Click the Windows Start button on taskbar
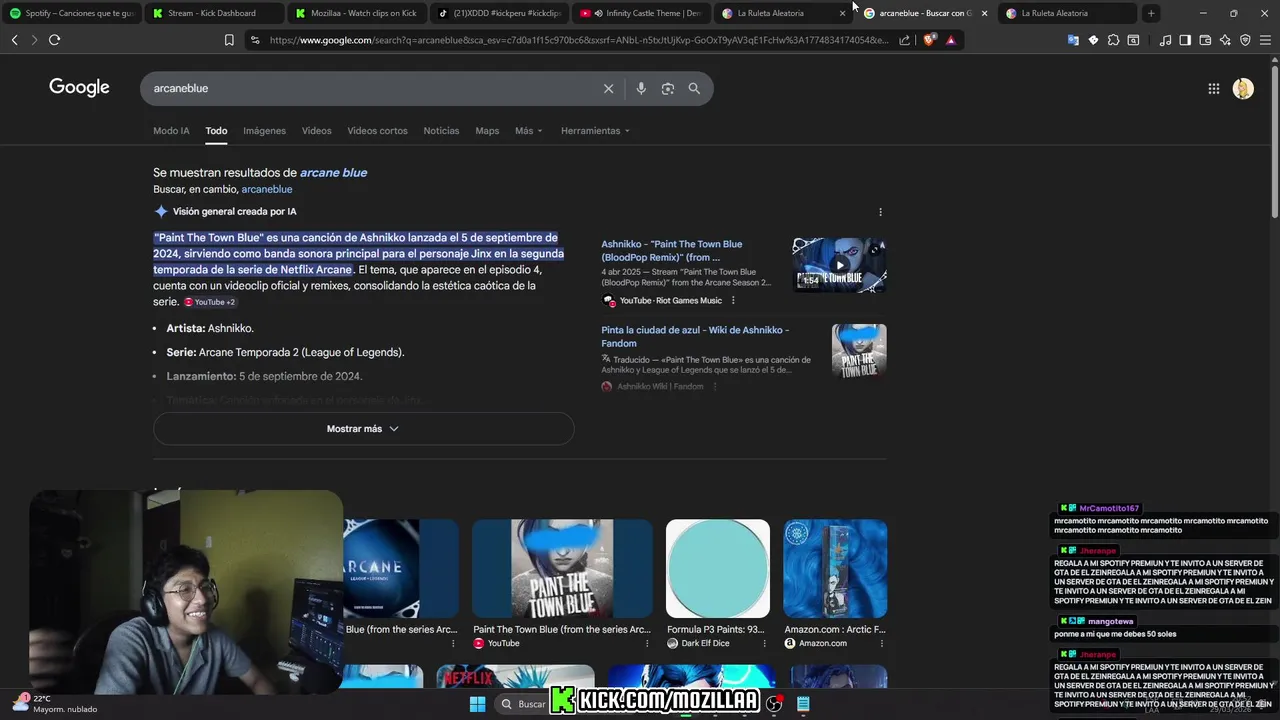The width and height of the screenshot is (1280, 720). (478, 704)
